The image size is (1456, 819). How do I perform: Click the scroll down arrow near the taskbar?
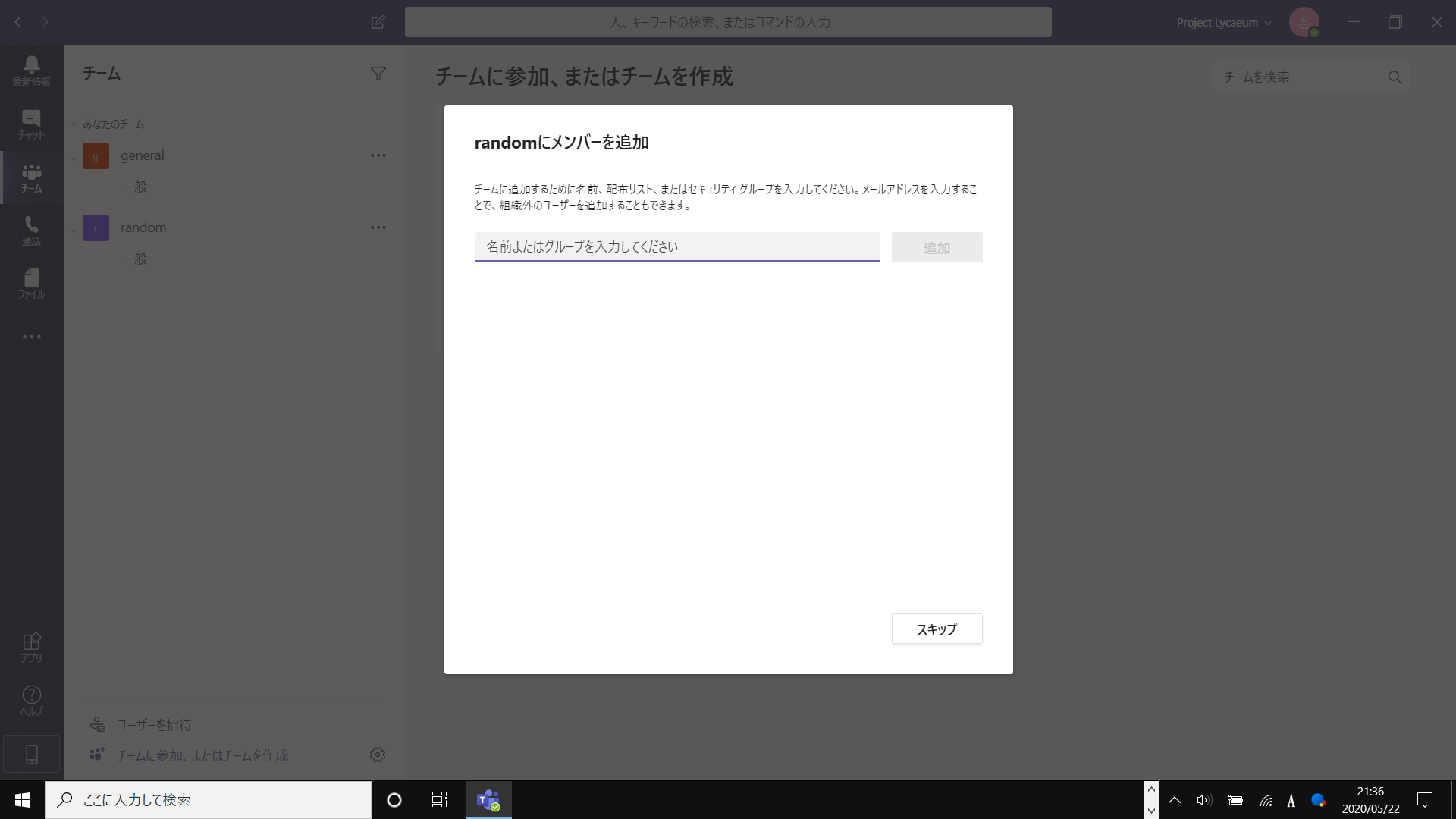click(1150, 811)
